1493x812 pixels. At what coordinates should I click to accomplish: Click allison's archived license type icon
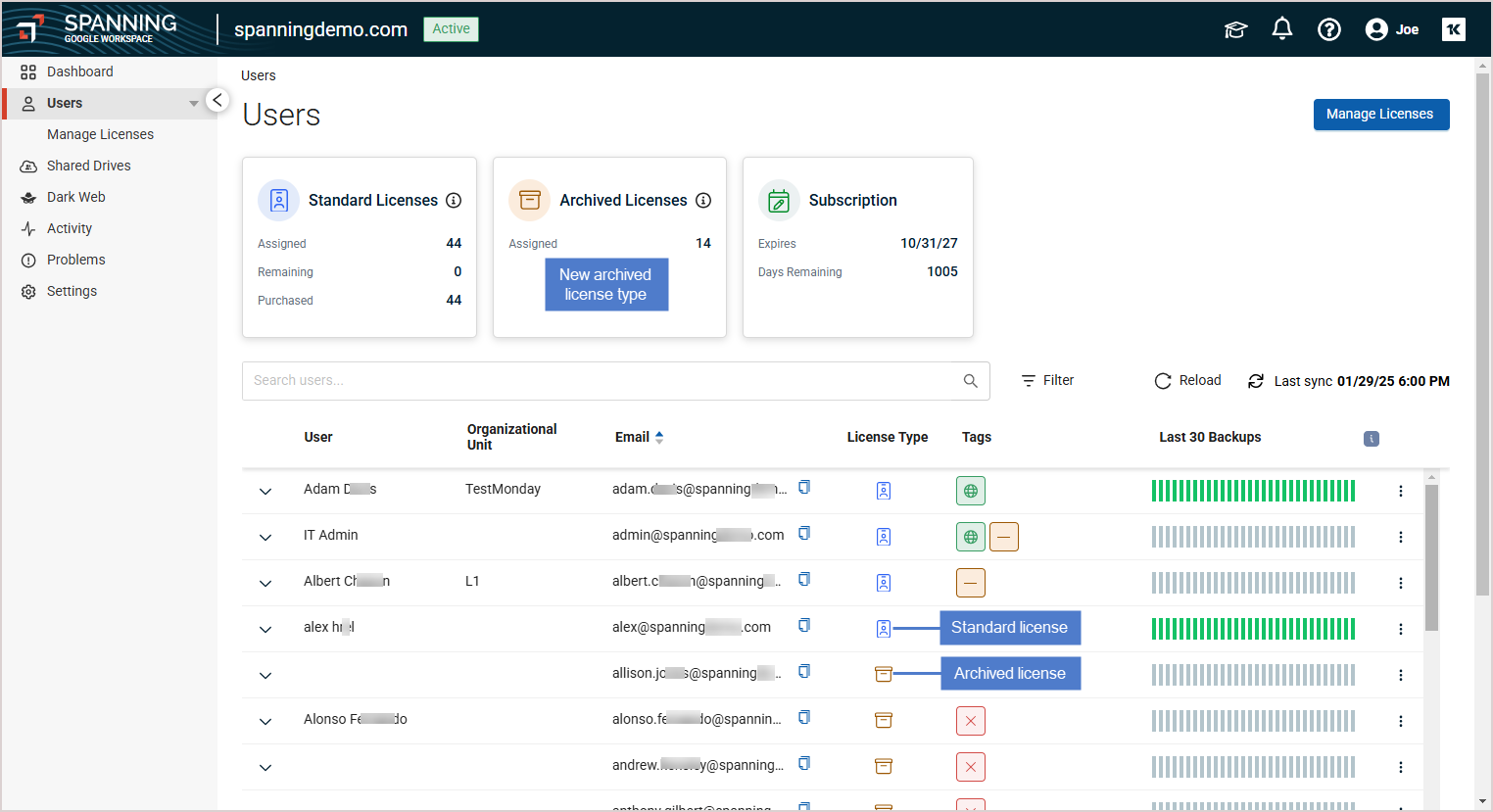884,674
